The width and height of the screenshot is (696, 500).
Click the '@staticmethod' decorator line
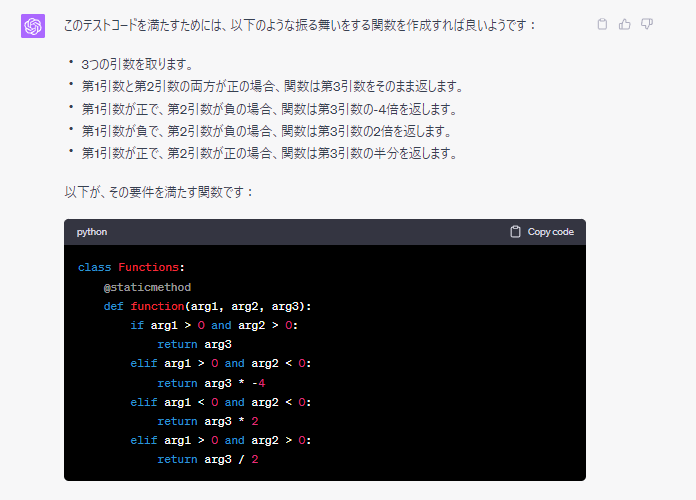tap(147, 287)
